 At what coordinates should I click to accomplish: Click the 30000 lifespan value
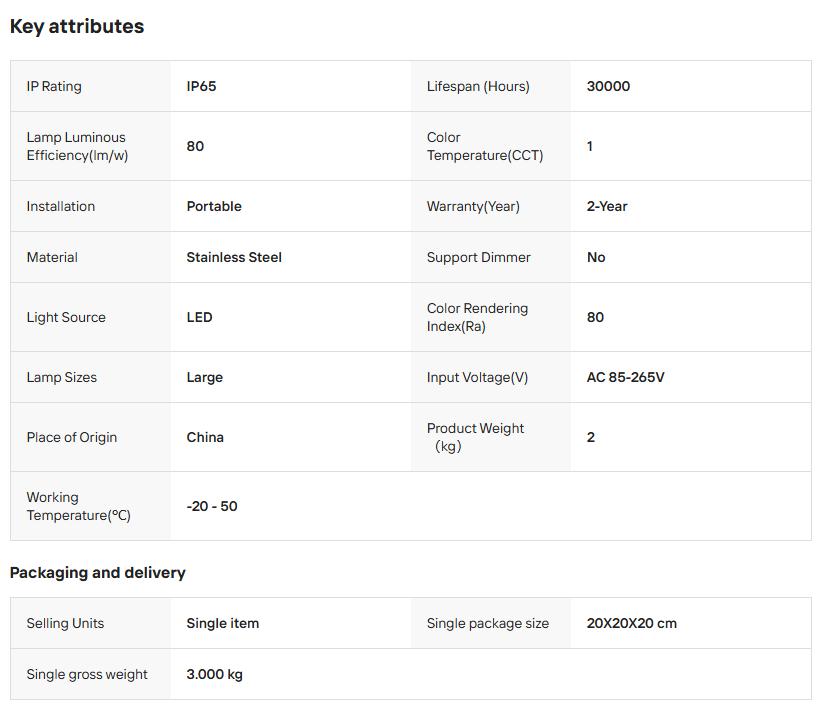tap(608, 86)
